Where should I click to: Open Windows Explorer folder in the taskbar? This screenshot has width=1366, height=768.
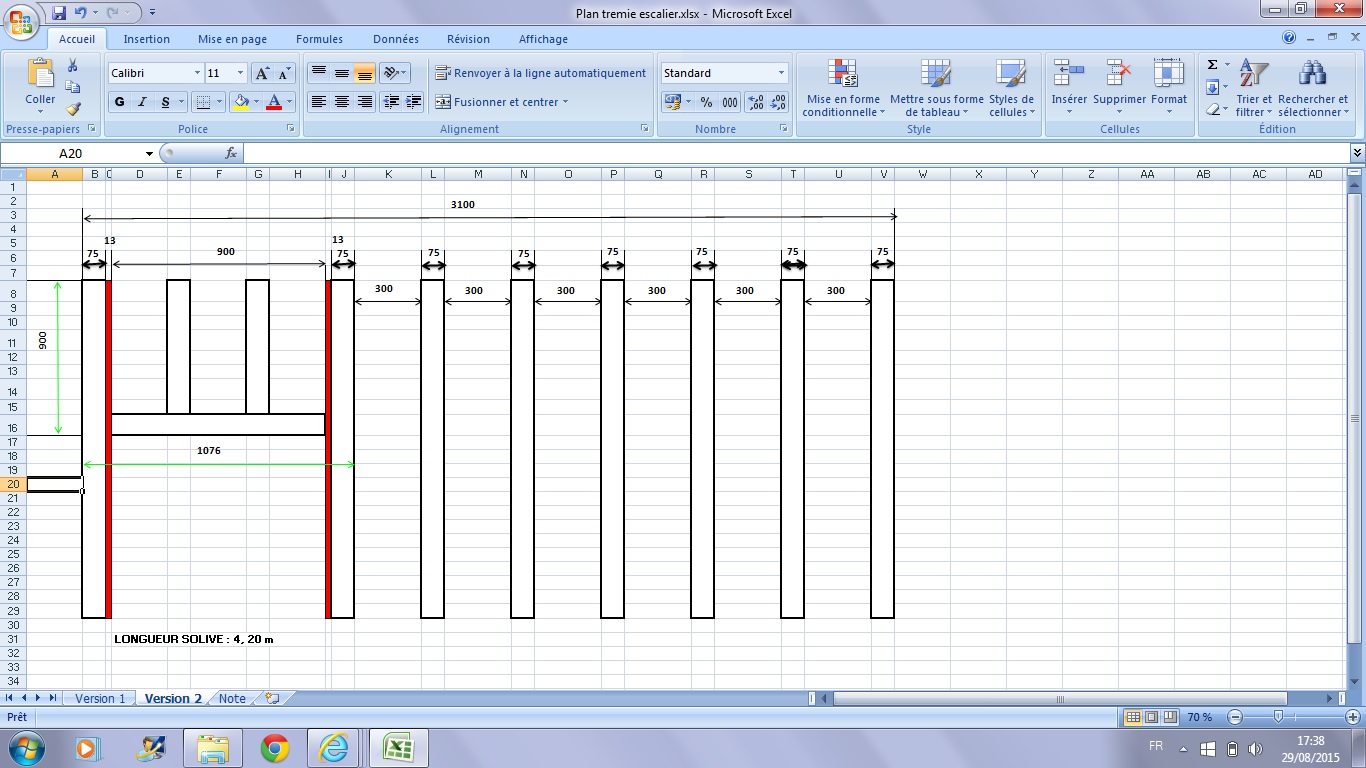[x=215, y=747]
